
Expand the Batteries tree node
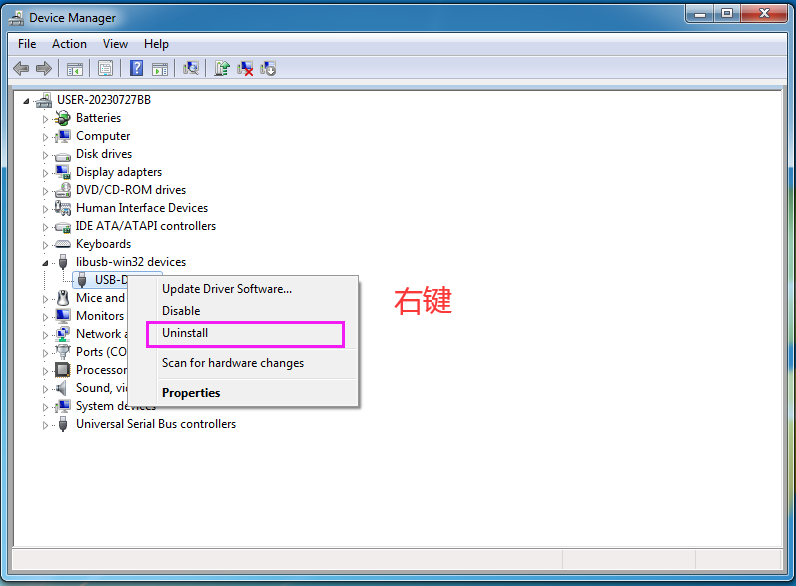[45, 119]
